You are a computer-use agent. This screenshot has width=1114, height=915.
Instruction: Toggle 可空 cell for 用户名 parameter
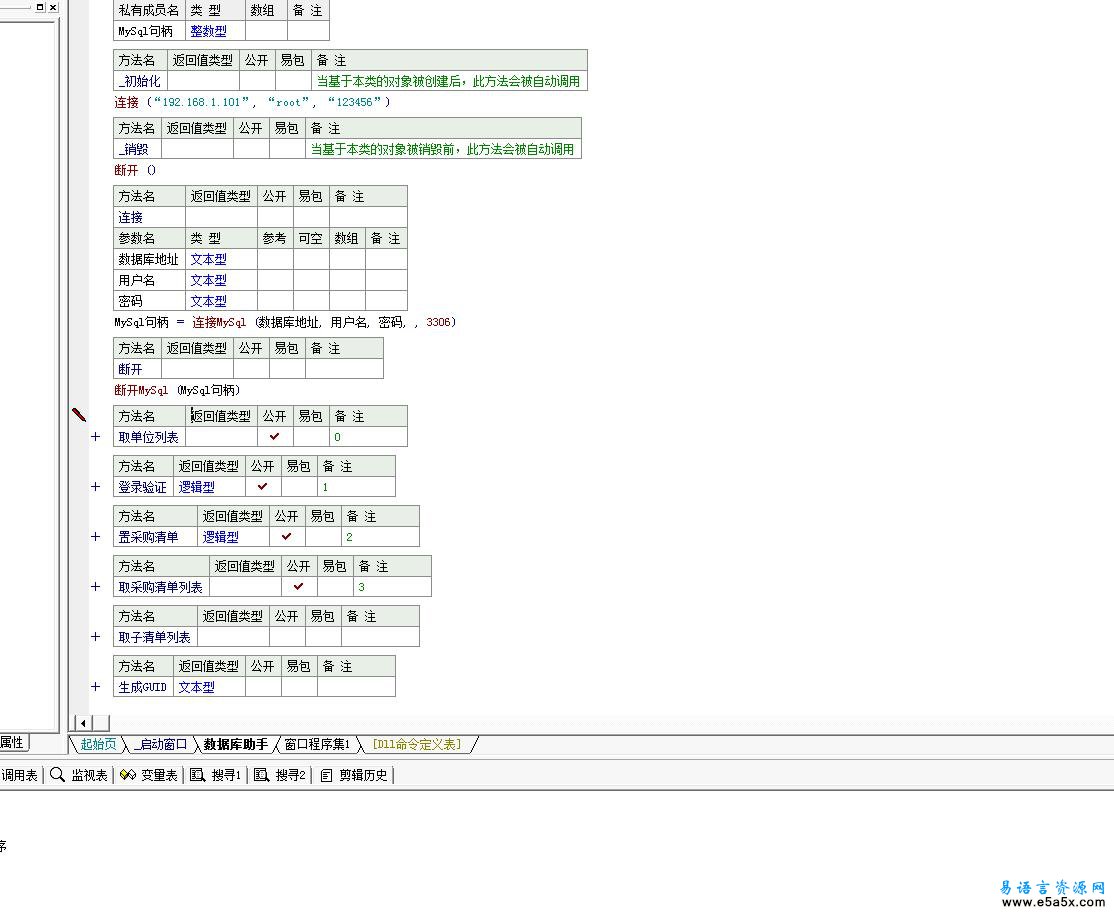(311, 280)
